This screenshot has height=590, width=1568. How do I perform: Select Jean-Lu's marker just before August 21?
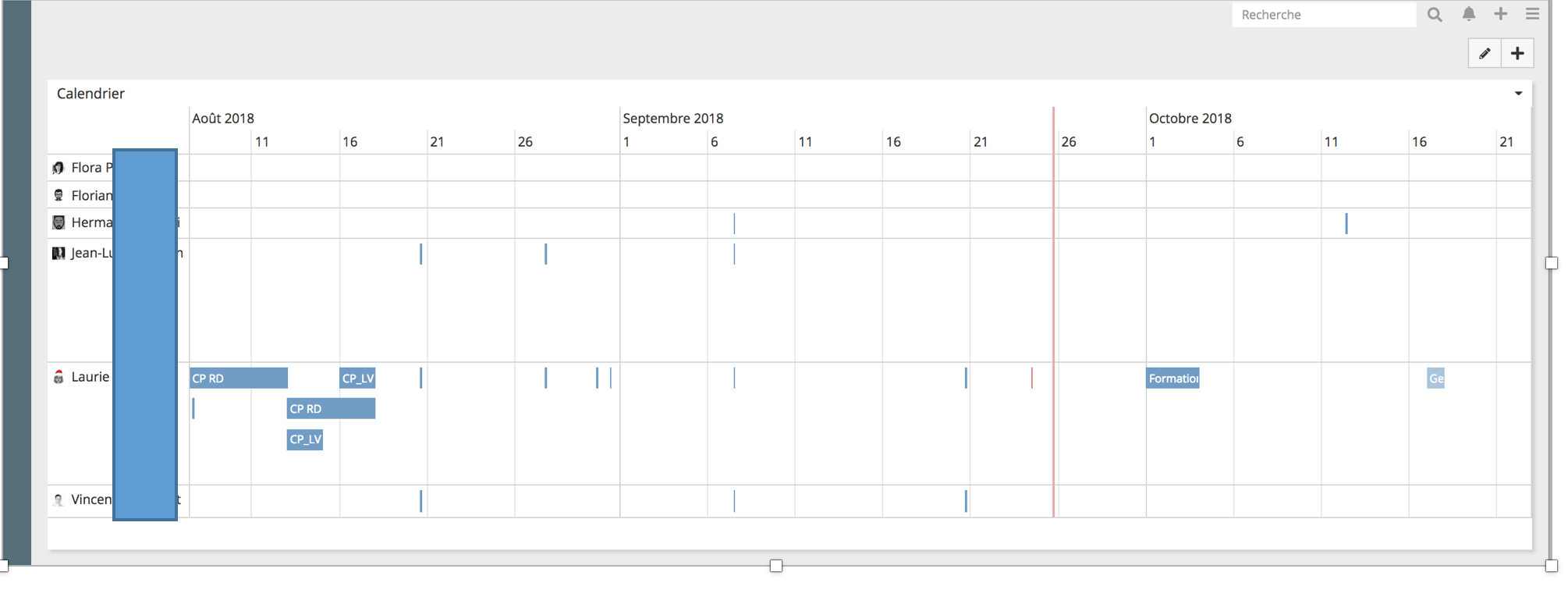[421, 254]
